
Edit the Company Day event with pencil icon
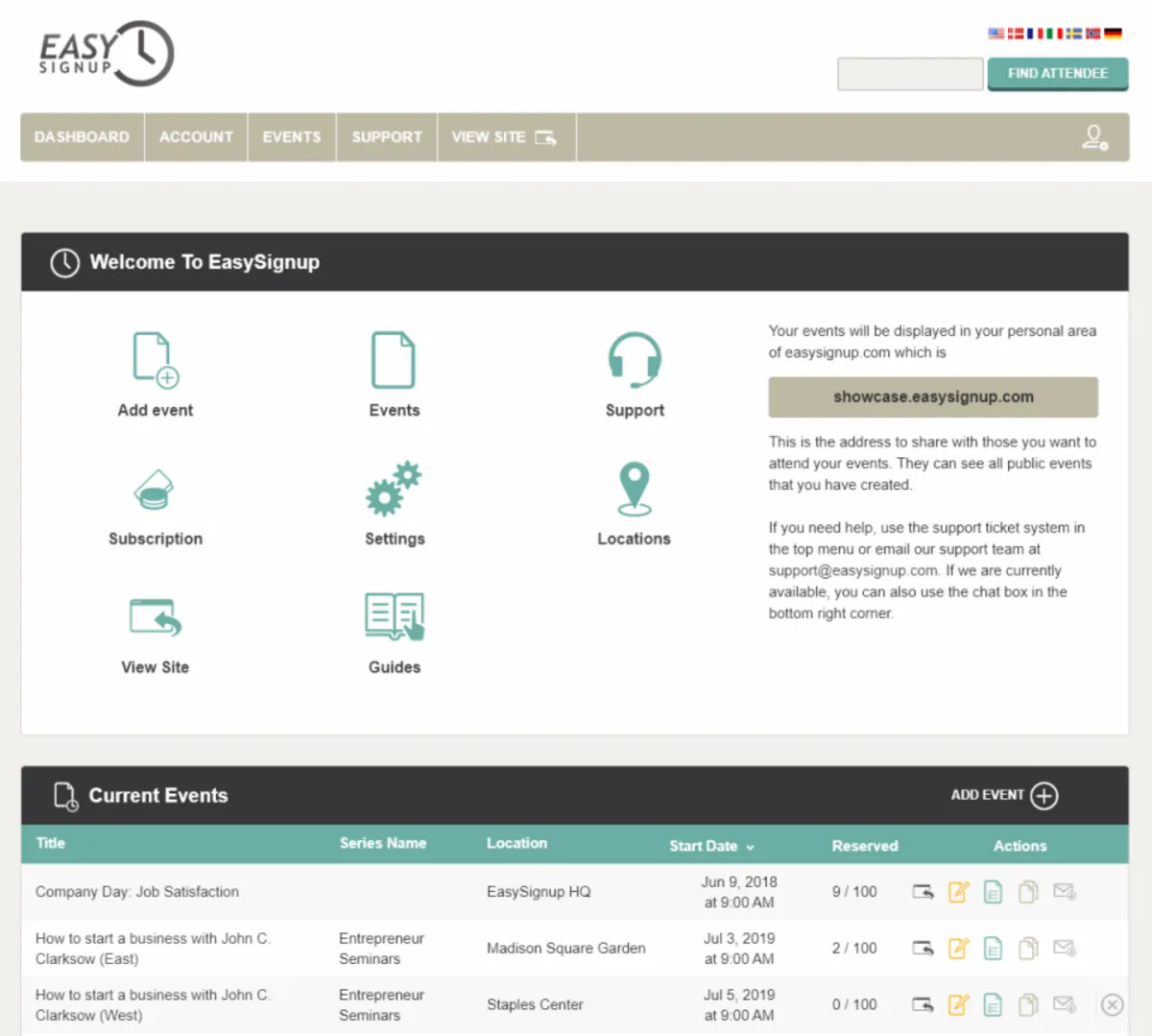click(958, 892)
